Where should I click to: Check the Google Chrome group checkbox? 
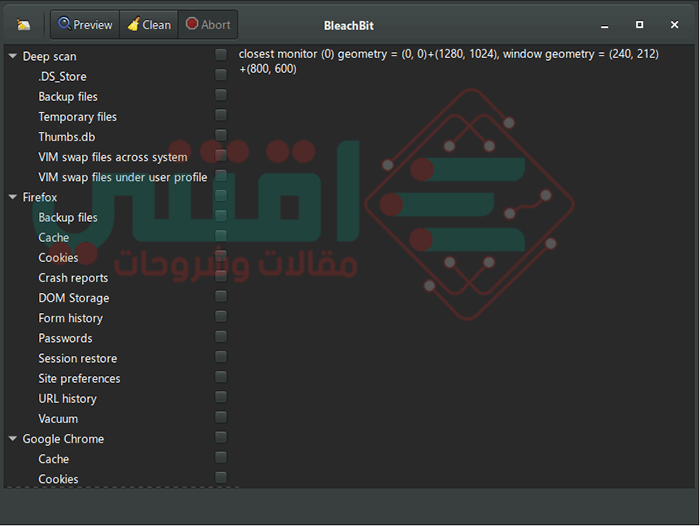pyautogui.click(x=221, y=437)
